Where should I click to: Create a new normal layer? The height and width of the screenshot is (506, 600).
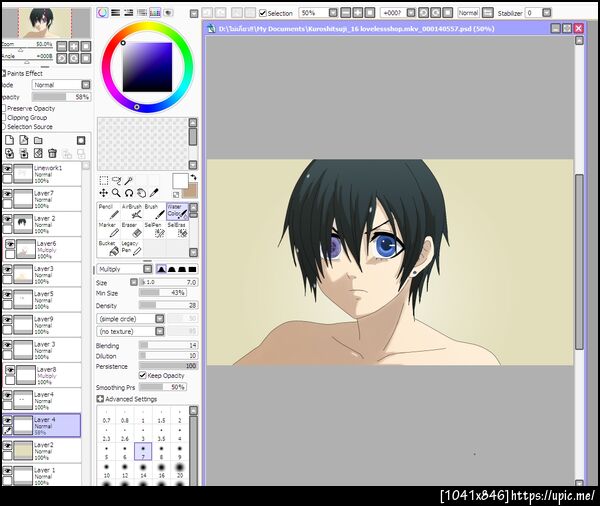pyautogui.click(x=10, y=140)
